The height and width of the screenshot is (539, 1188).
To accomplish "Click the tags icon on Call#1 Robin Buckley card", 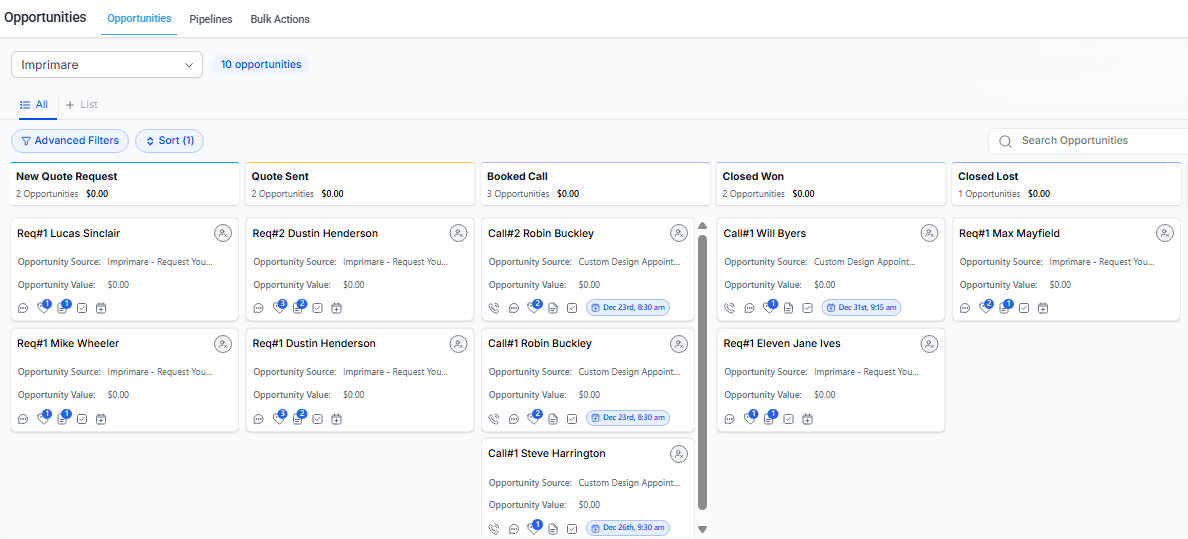I will (x=533, y=419).
